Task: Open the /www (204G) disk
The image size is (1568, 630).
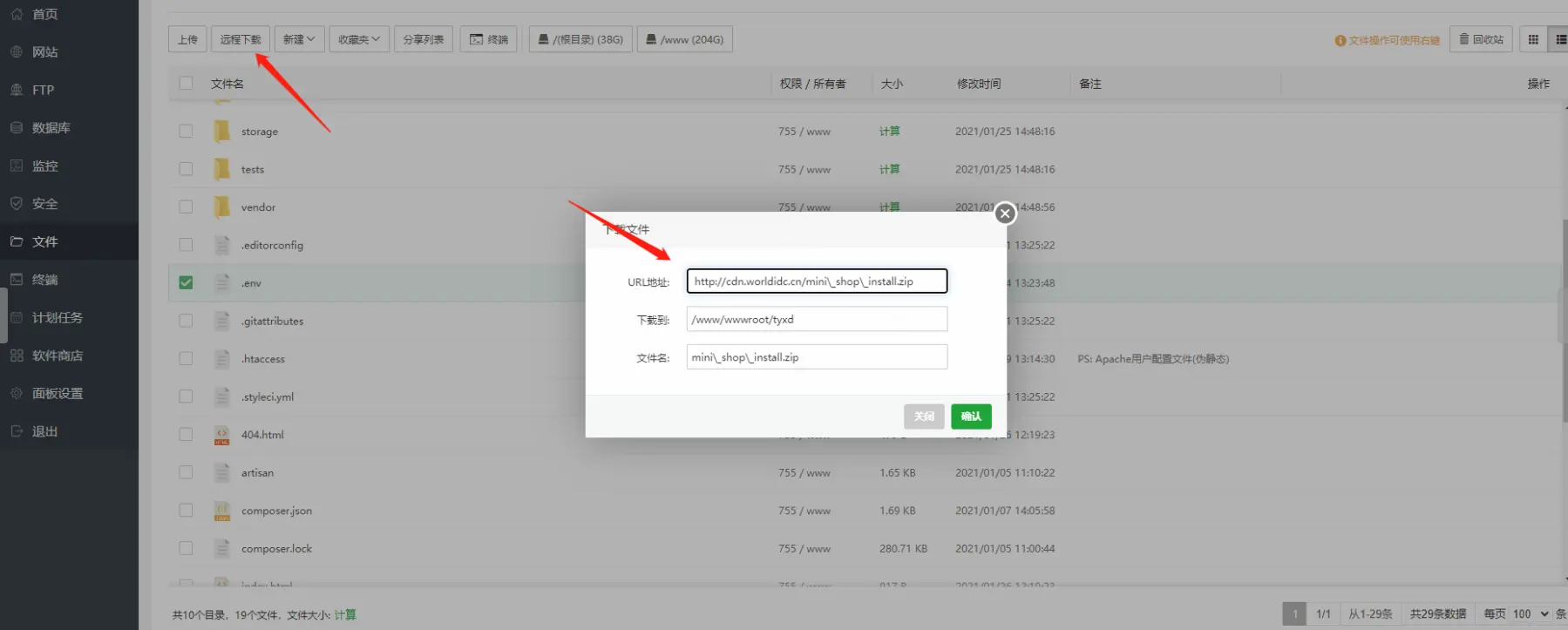Action: tap(685, 39)
